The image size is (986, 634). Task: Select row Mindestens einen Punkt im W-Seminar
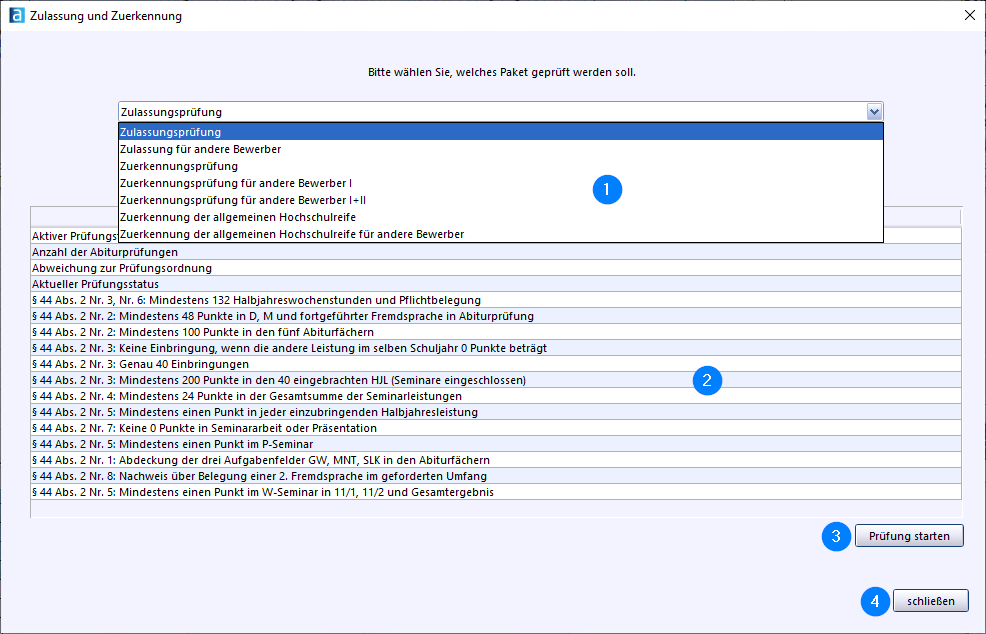click(x=496, y=492)
